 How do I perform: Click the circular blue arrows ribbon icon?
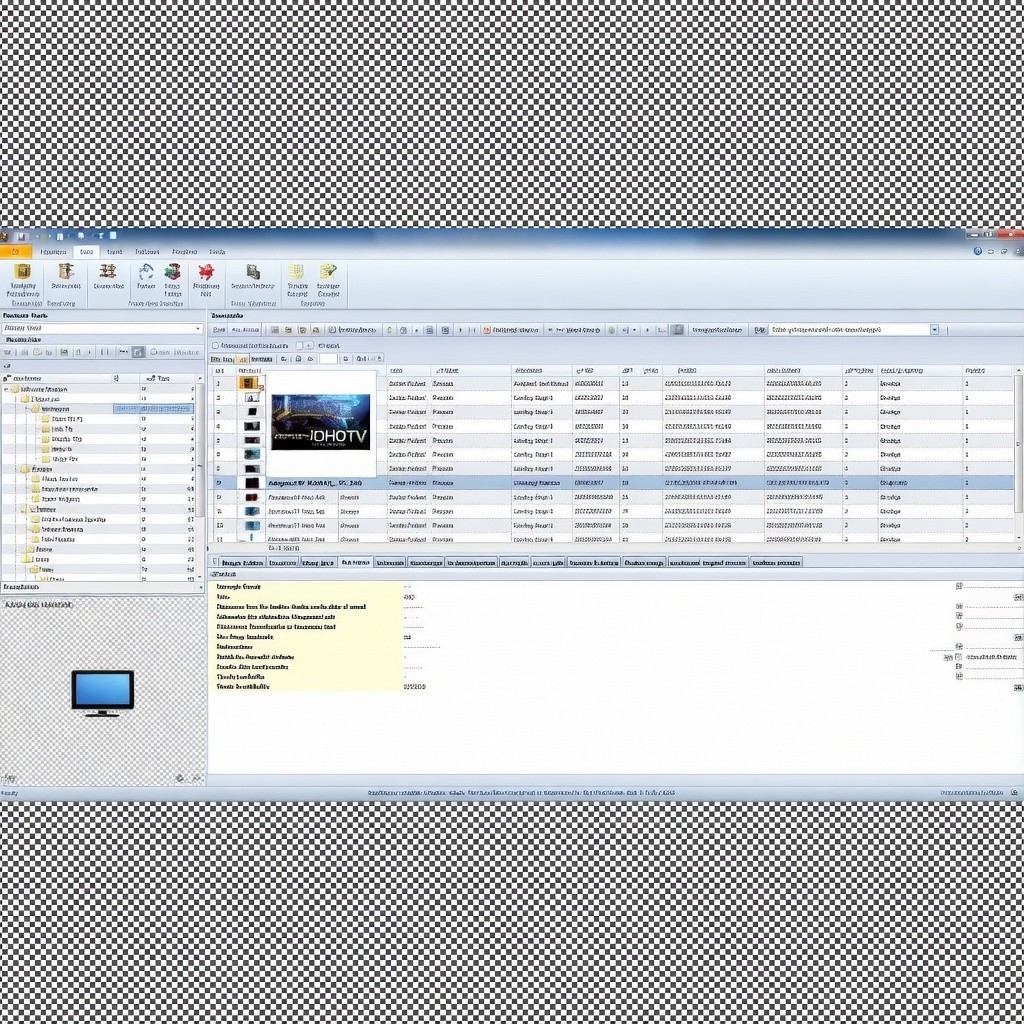146,272
